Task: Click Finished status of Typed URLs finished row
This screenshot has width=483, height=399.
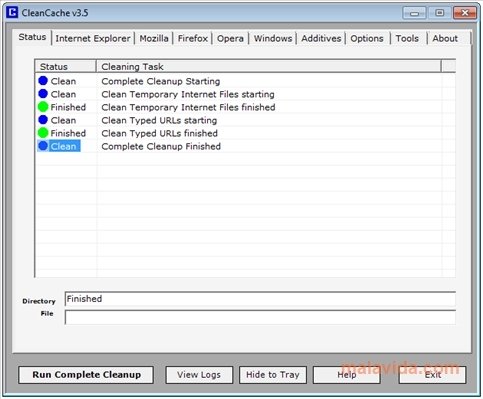Action: coord(68,133)
